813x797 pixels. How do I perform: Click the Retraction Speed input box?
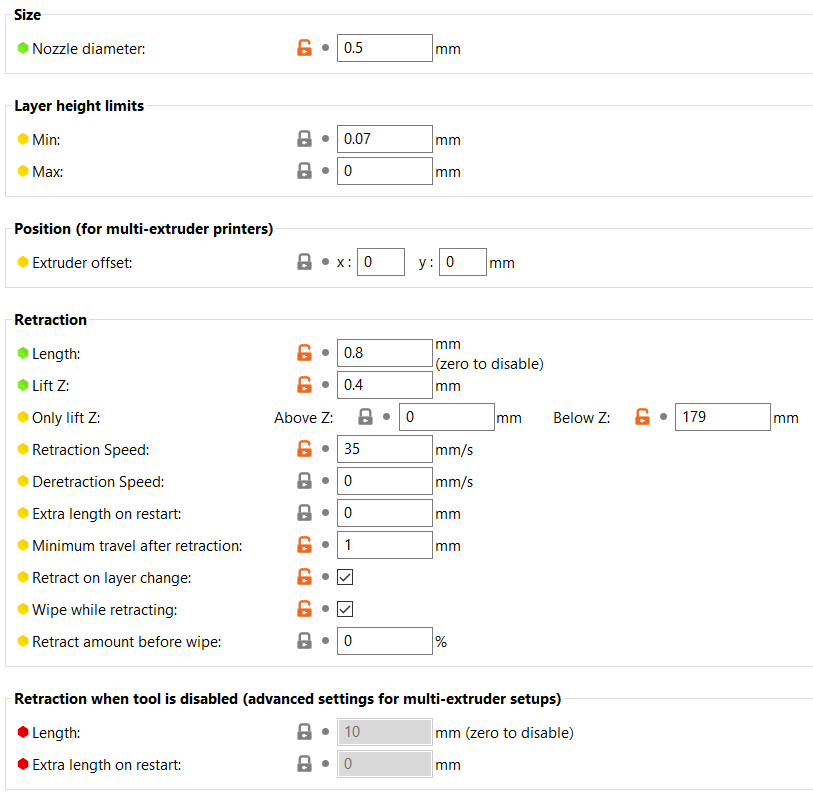[384, 448]
